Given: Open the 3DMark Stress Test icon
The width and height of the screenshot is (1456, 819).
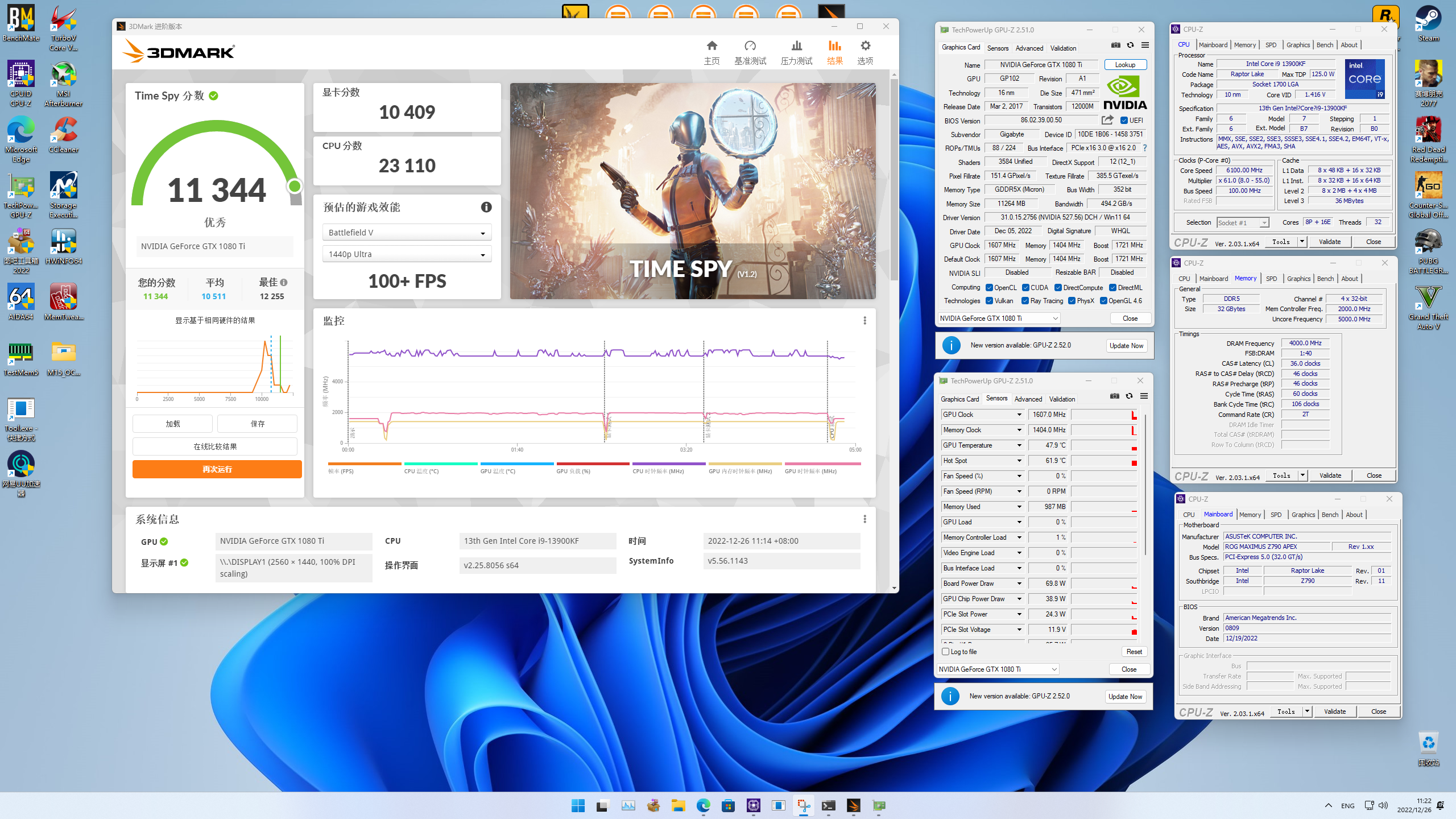Looking at the screenshot, I should [x=796, y=46].
